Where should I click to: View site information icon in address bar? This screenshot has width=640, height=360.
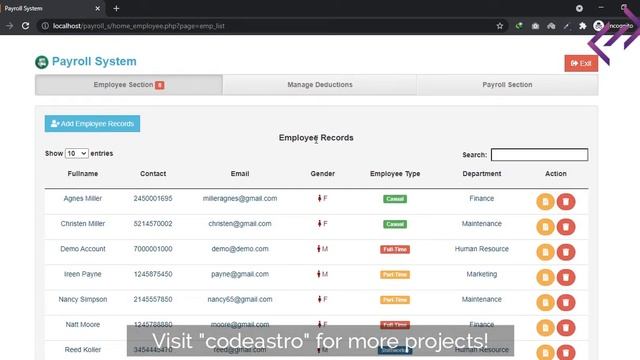(x=45, y=26)
